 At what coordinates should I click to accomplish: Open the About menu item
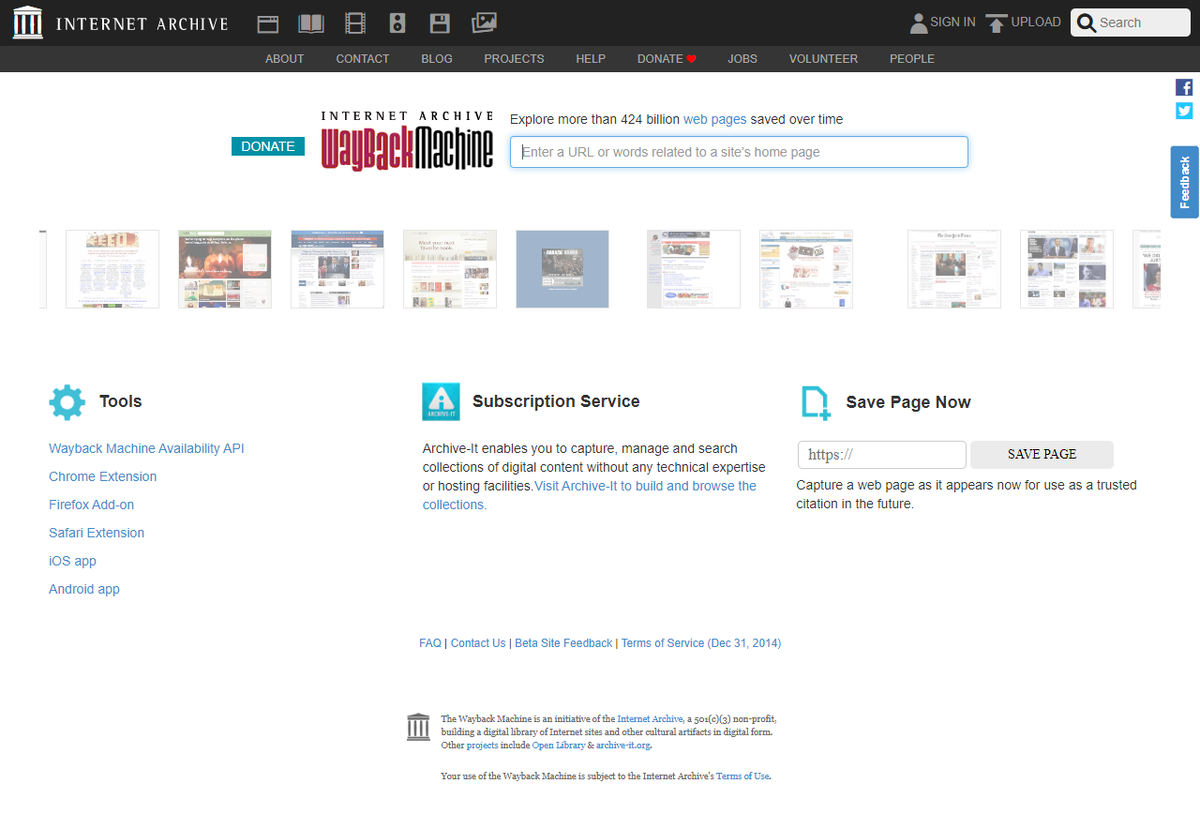(x=284, y=59)
